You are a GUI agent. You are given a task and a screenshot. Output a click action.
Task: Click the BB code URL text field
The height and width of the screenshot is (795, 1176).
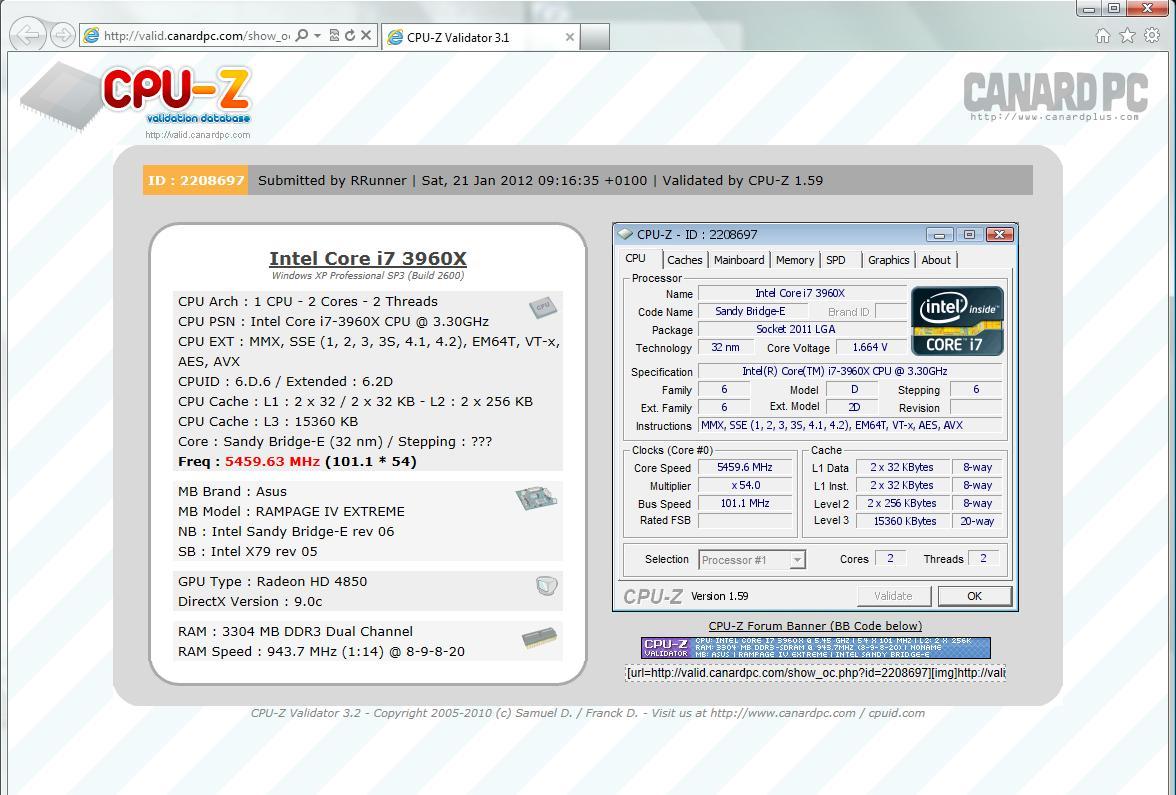coord(815,673)
